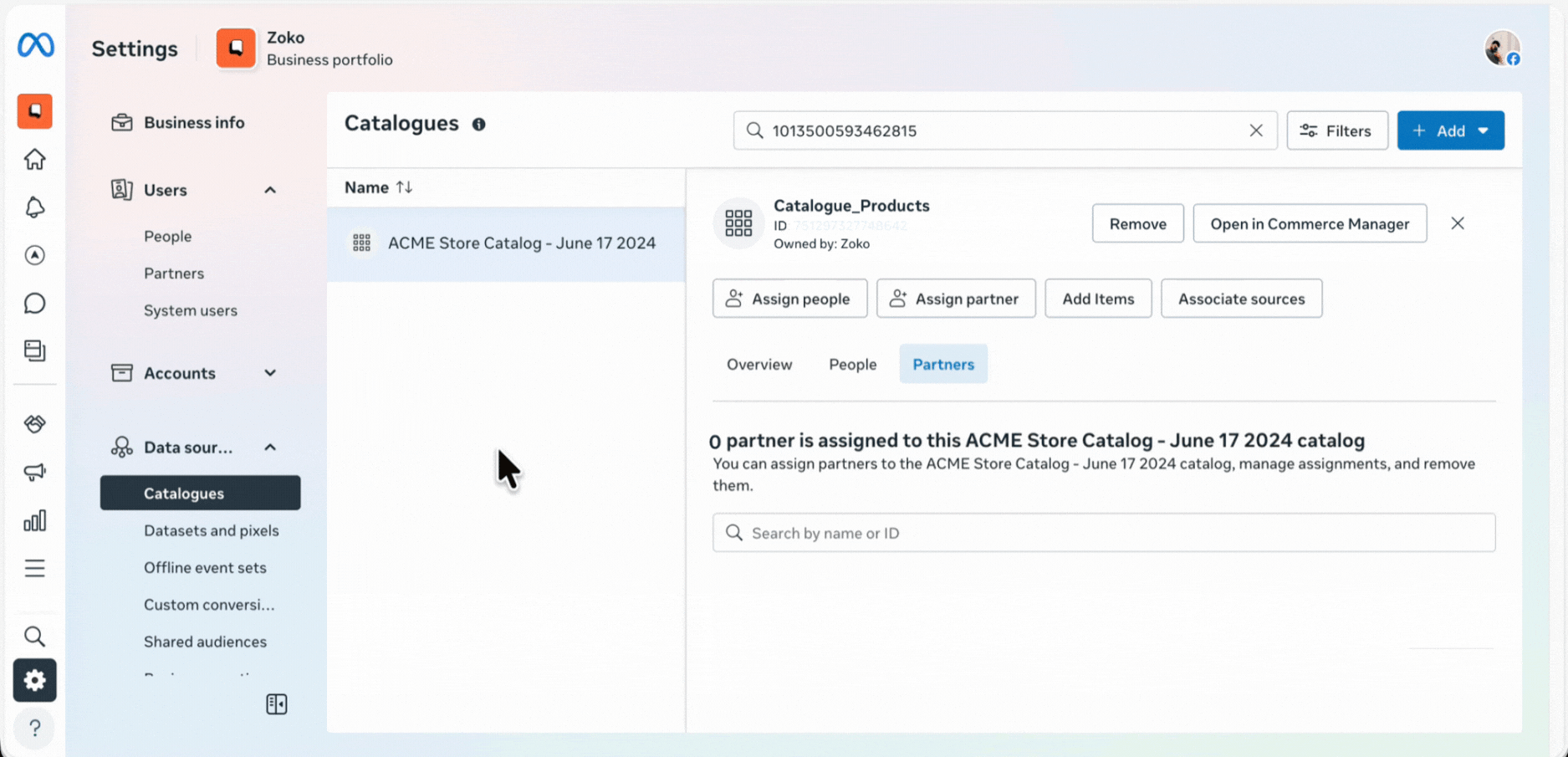Click the info icon next to Catalogues

click(478, 124)
